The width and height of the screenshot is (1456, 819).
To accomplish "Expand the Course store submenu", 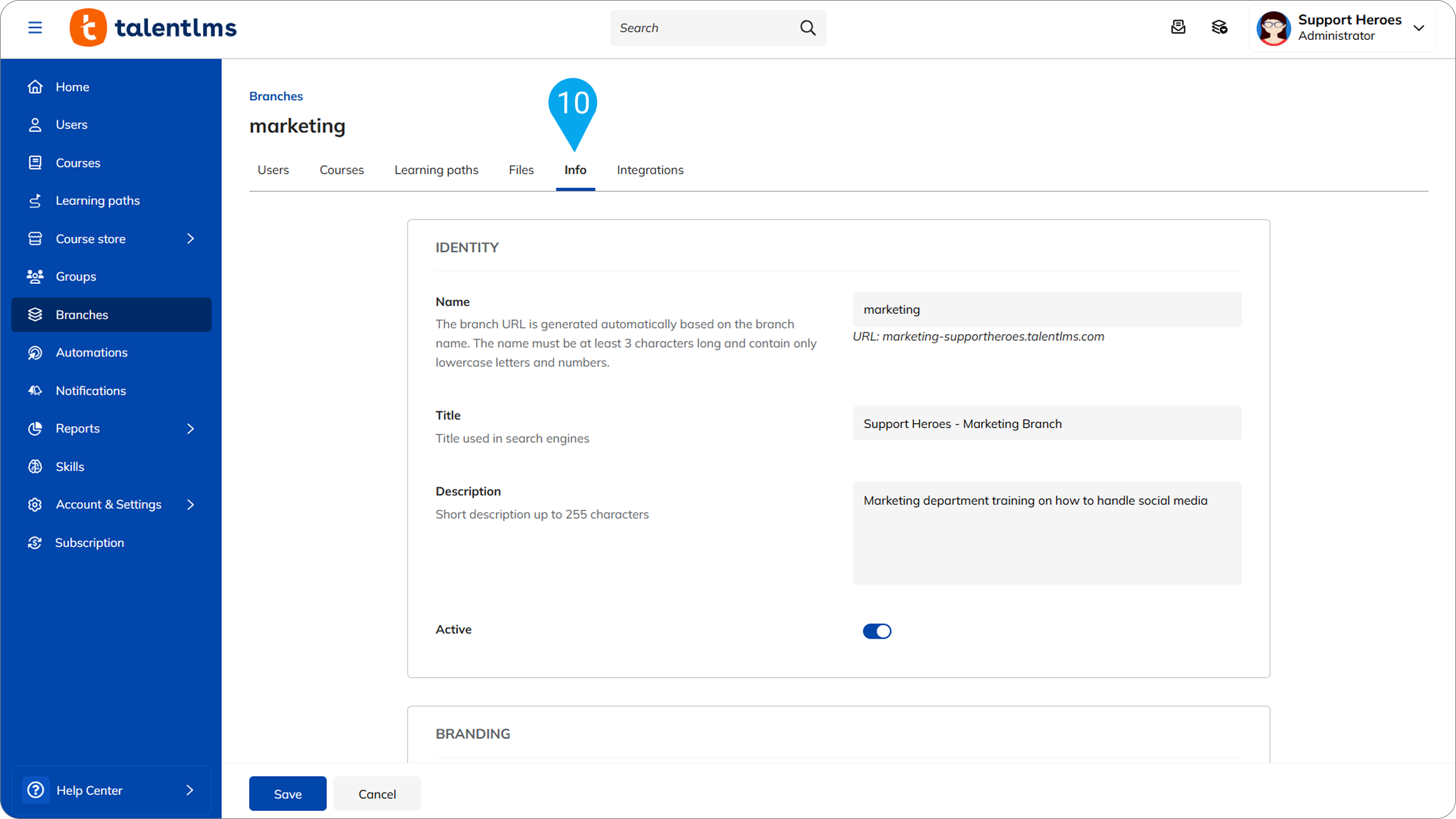I will (x=190, y=238).
